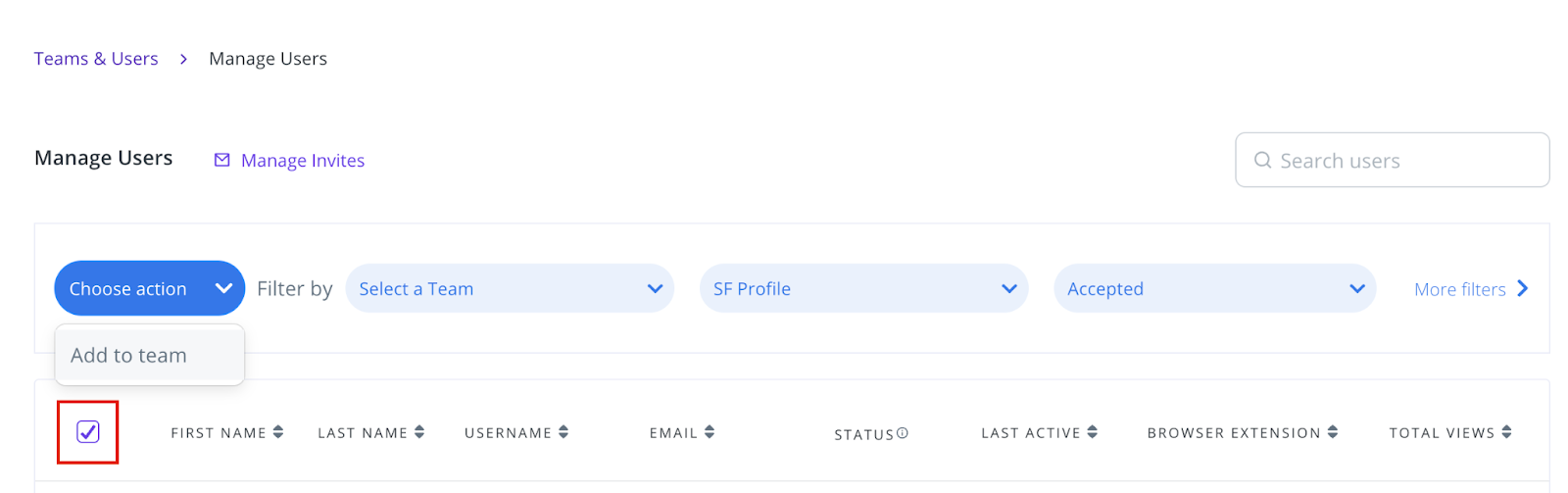1568x493 pixels.
Task: Uncheck the select-all users checkbox
Action: tap(88, 431)
